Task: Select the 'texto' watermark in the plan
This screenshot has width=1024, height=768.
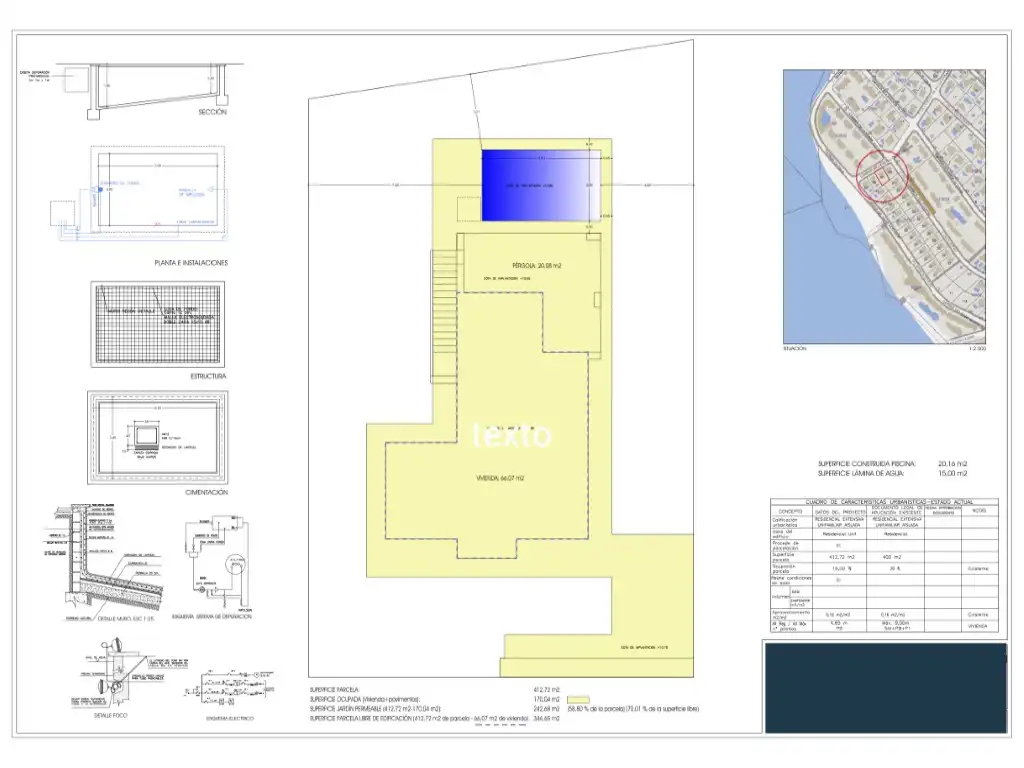Action: [512, 436]
